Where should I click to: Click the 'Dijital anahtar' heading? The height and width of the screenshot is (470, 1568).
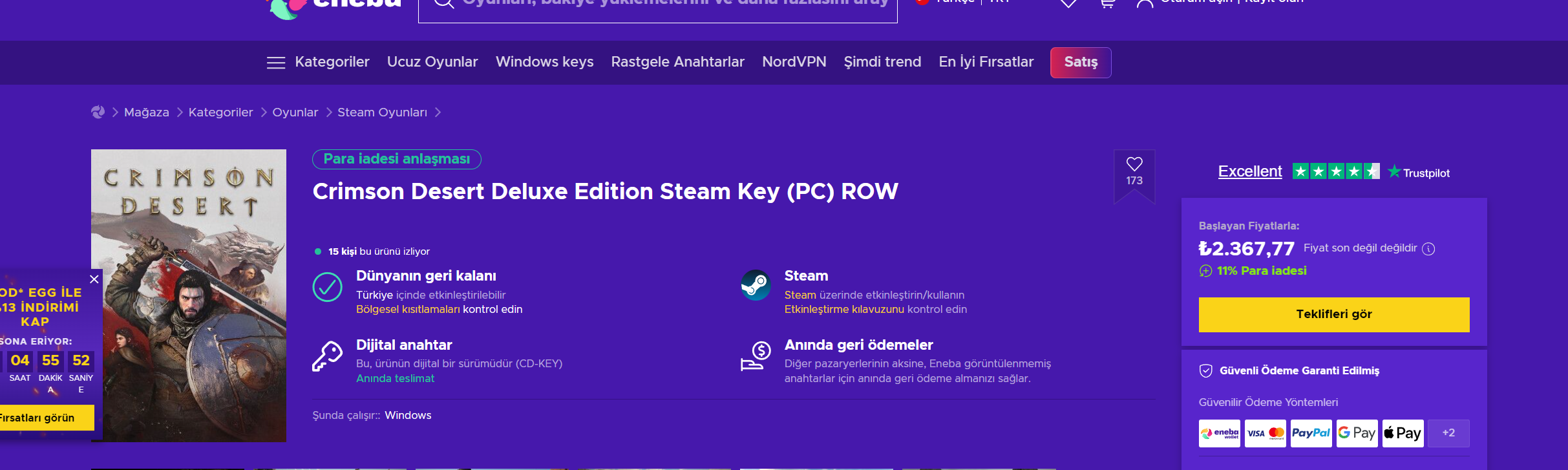[x=404, y=345]
